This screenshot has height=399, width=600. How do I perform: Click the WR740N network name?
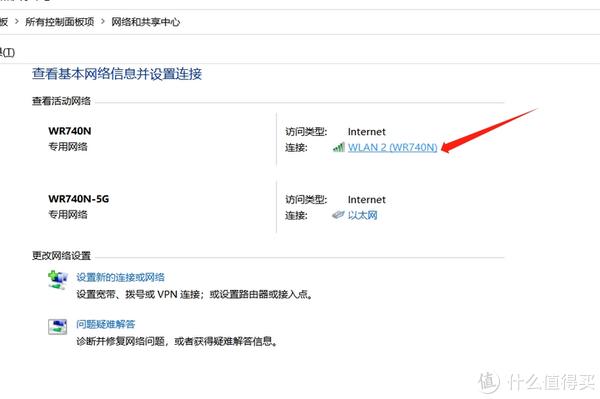[70, 131]
